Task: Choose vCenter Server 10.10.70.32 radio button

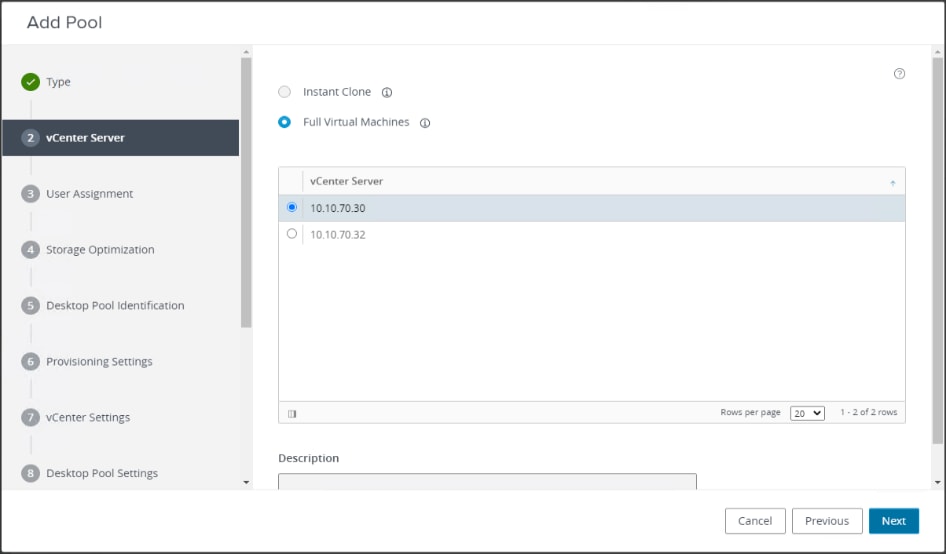Action: click(x=292, y=234)
